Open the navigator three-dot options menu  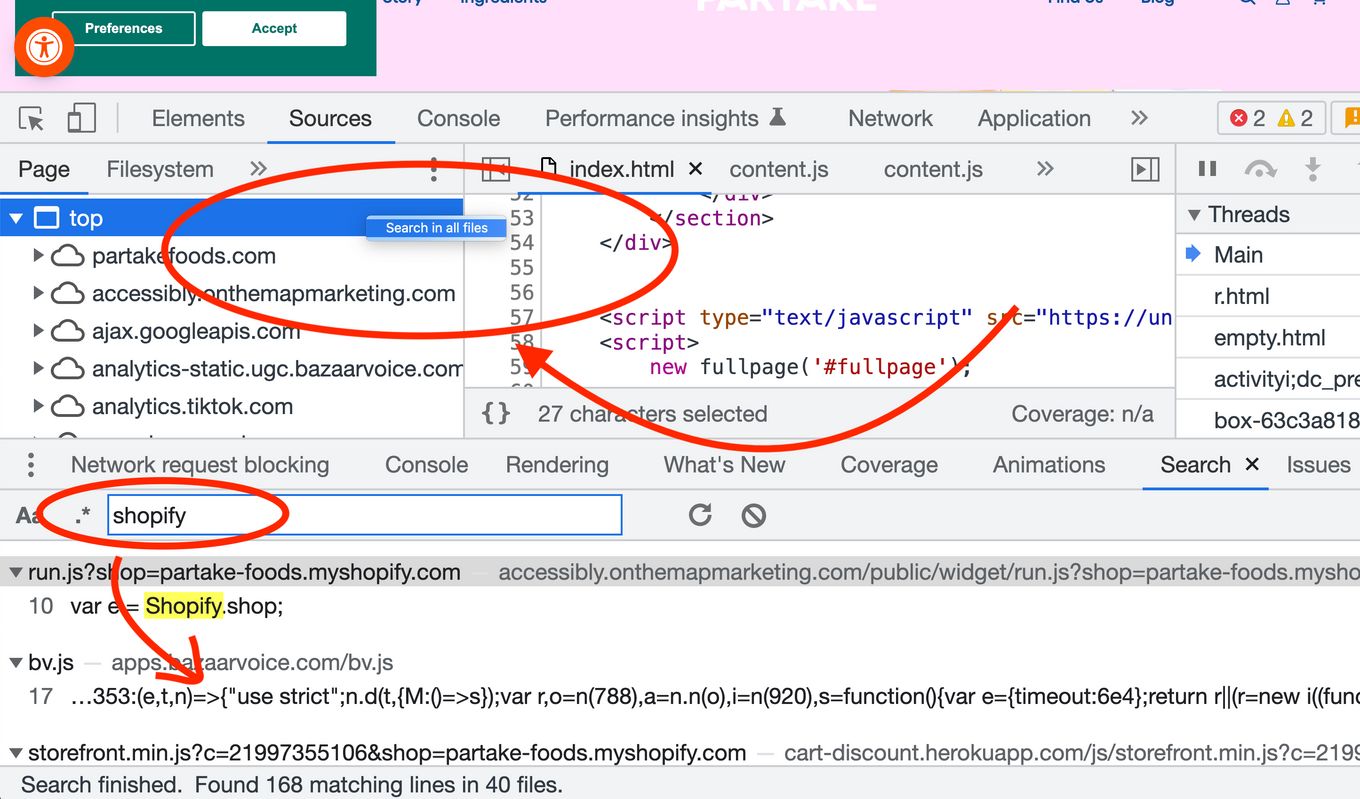(433, 169)
